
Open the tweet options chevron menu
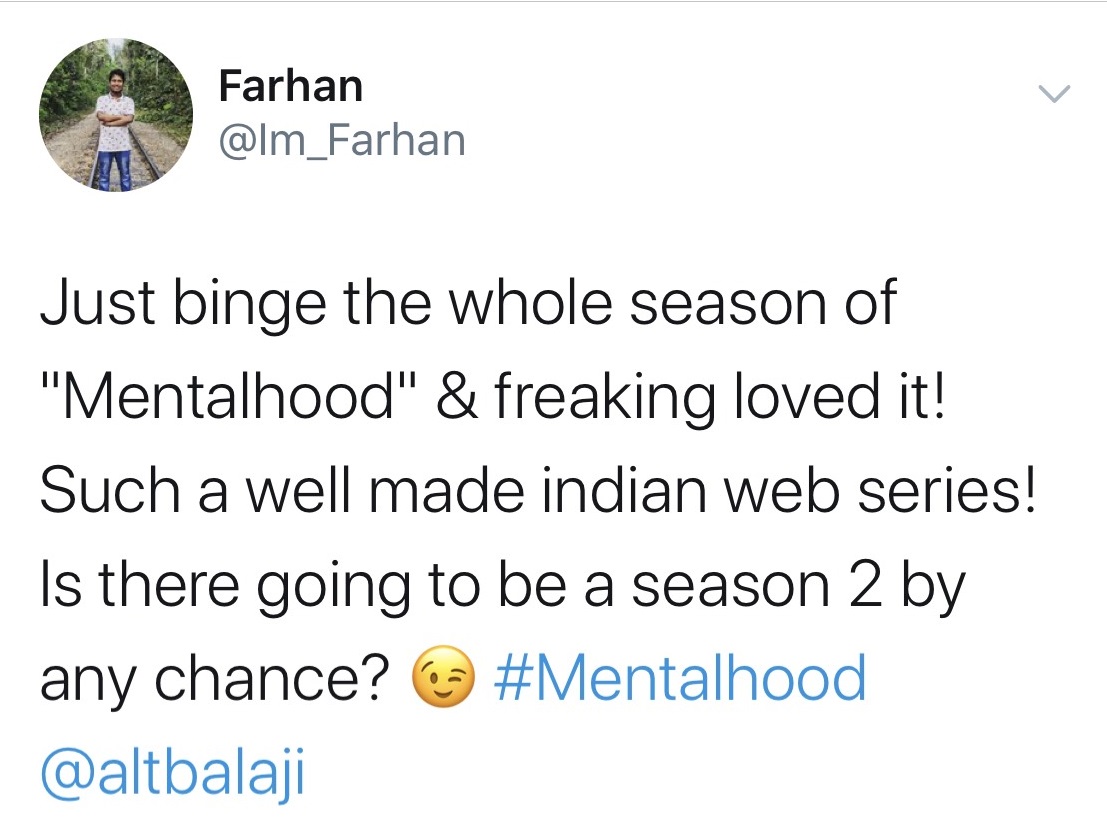click(1054, 94)
